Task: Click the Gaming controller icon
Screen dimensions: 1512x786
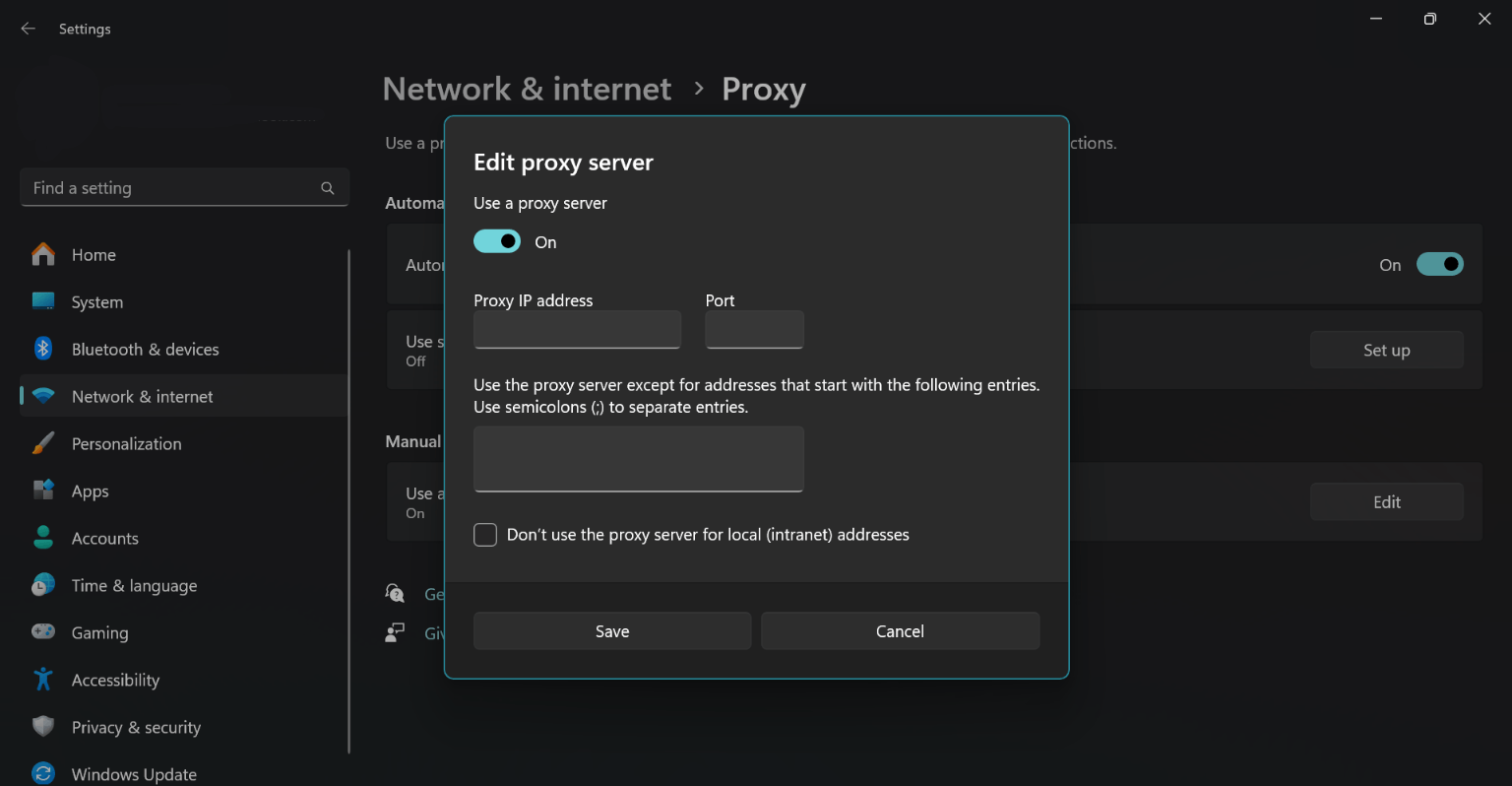Action: 43,631
